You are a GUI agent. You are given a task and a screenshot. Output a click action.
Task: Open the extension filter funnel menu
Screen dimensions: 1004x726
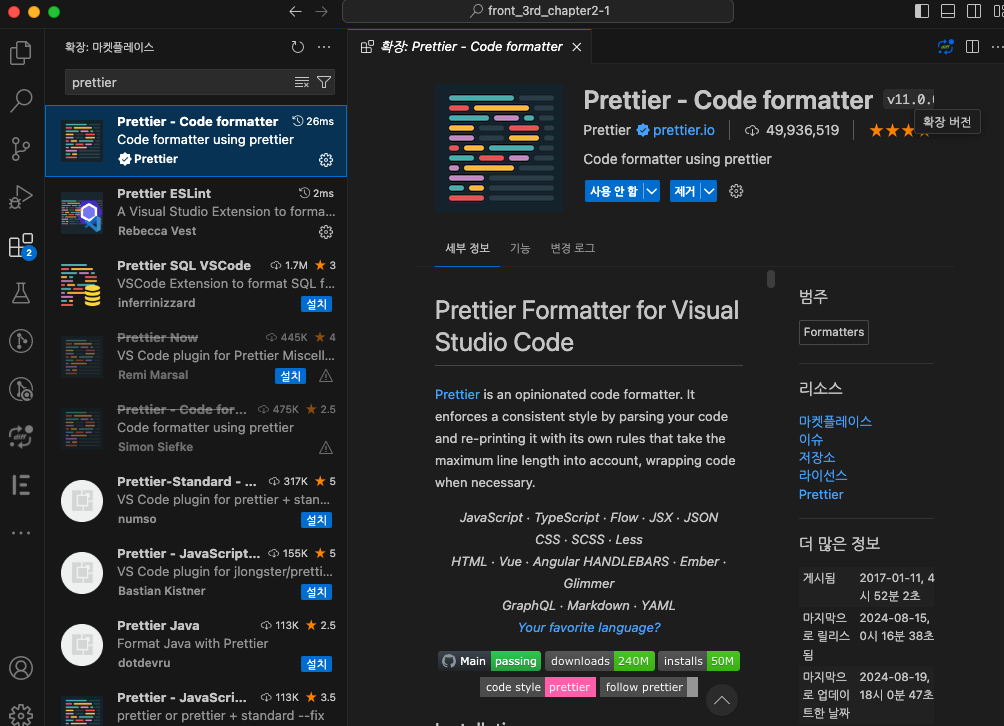click(x=324, y=82)
